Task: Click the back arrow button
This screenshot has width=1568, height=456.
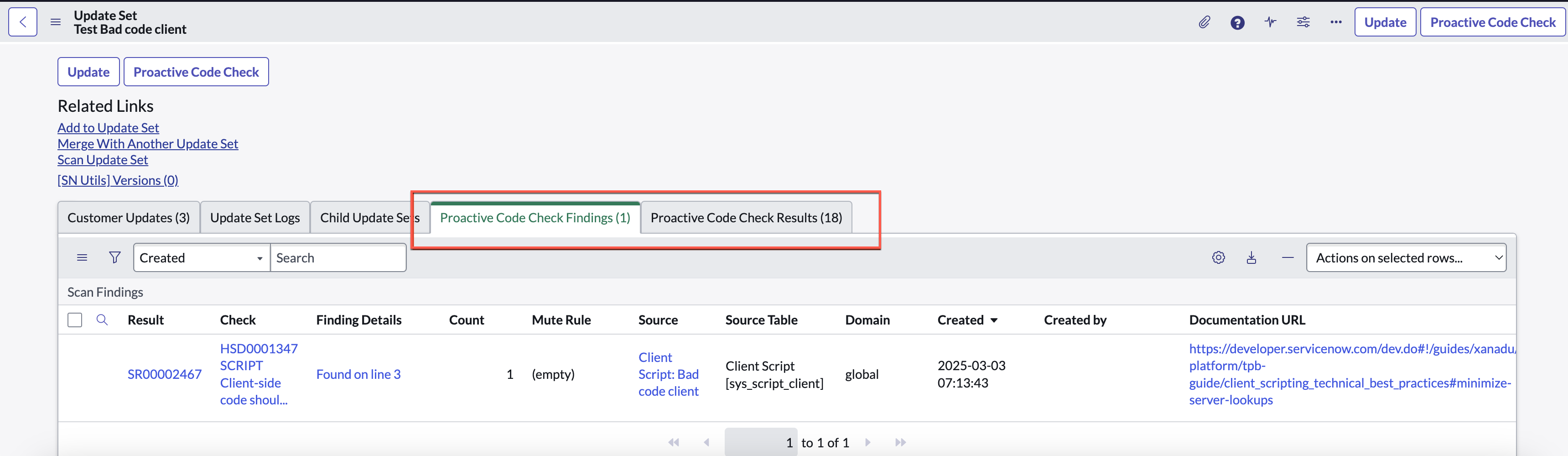Action: tap(22, 22)
